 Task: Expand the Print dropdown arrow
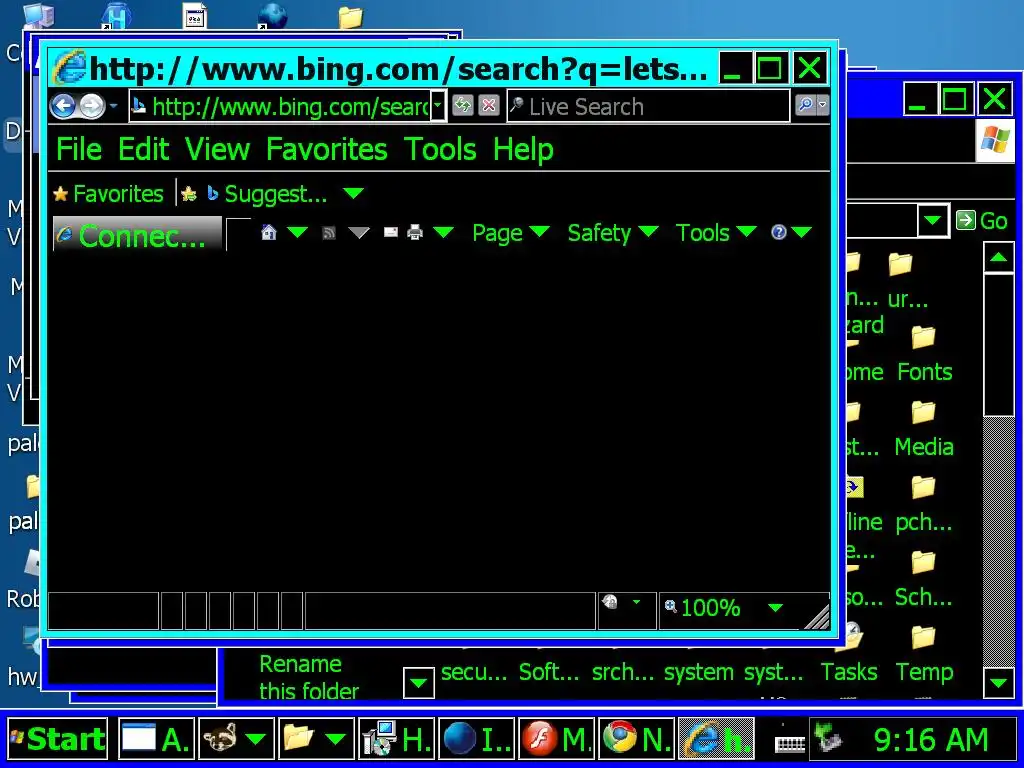443,232
